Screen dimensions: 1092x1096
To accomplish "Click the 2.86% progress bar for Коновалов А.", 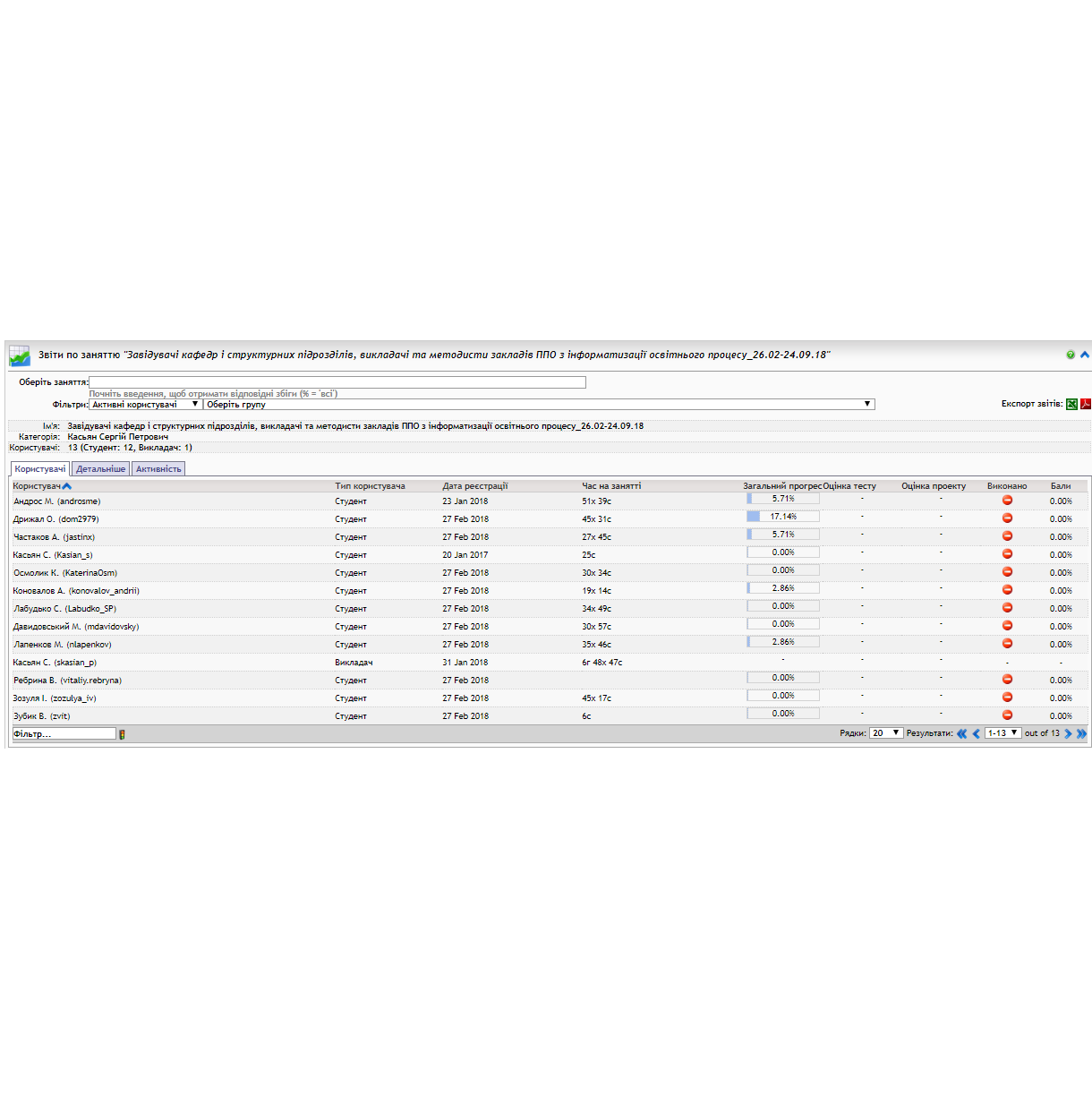I will [x=783, y=588].
